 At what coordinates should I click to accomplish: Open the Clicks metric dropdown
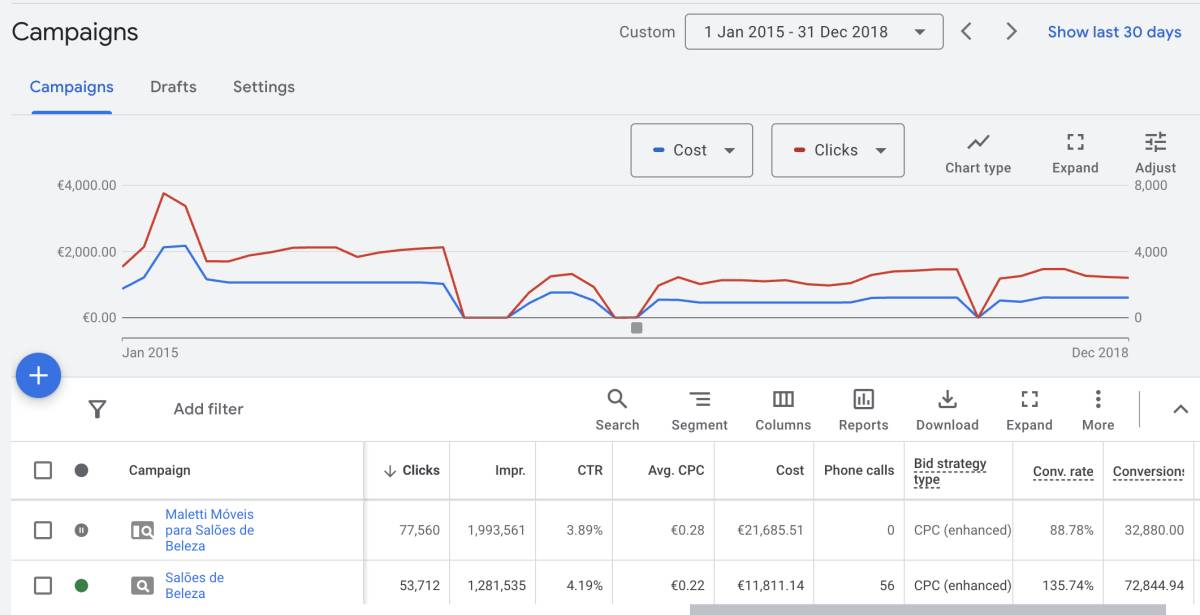tap(838, 150)
